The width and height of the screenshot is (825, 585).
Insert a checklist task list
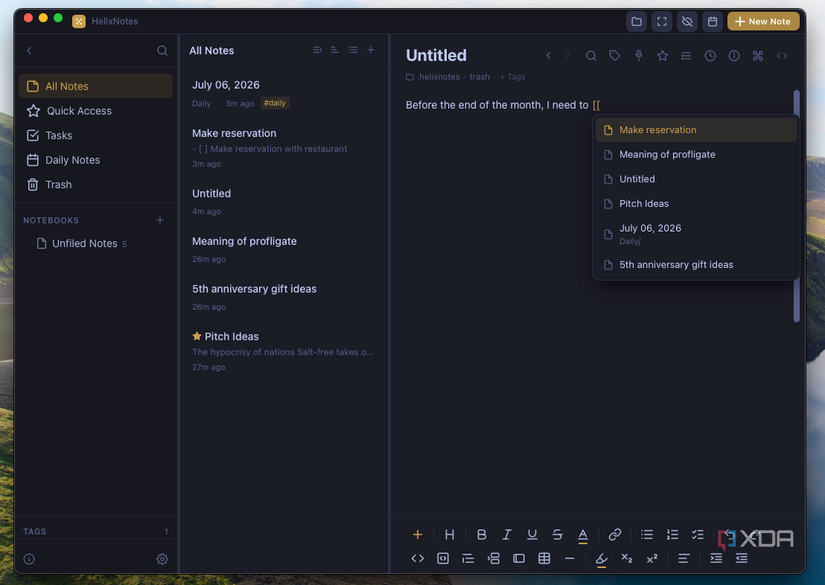click(697, 534)
